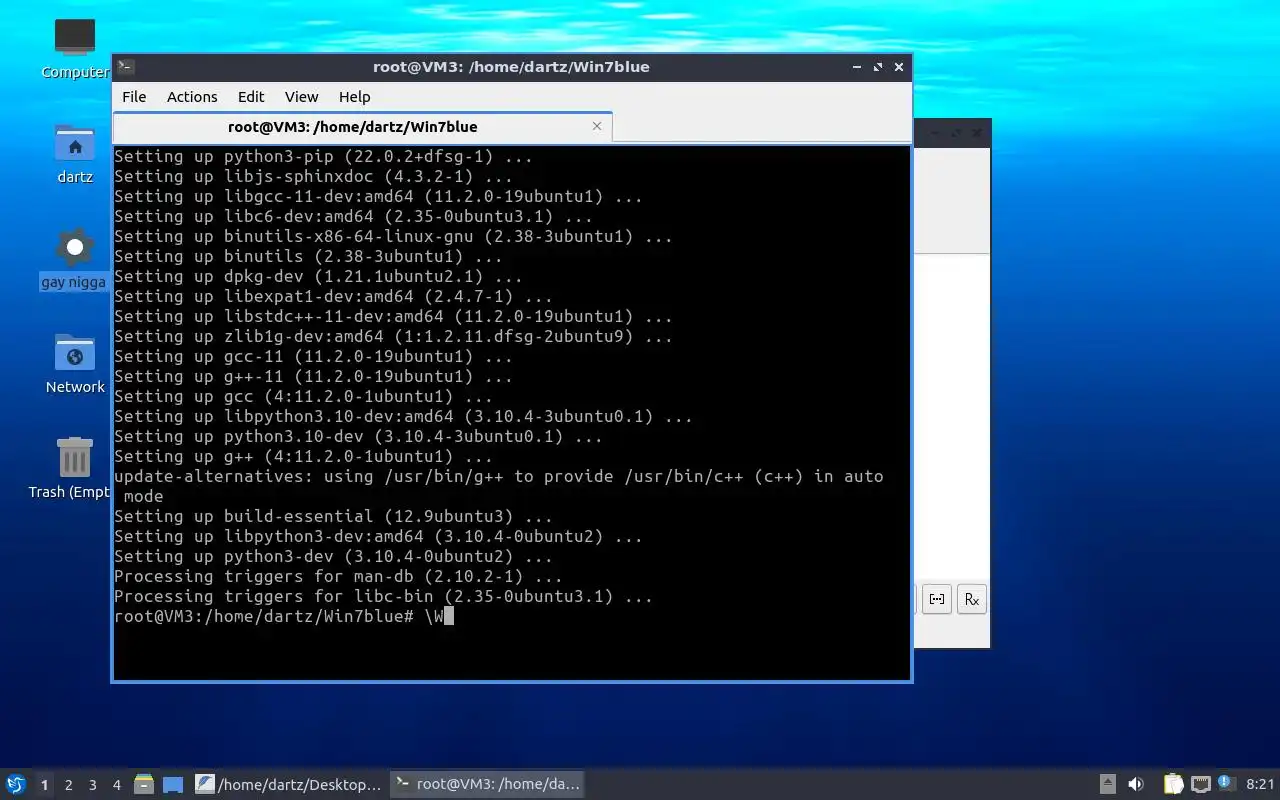Image resolution: width=1280 pixels, height=800 pixels.
Task: Click the terminal prompt line
Action: [284, 616]
